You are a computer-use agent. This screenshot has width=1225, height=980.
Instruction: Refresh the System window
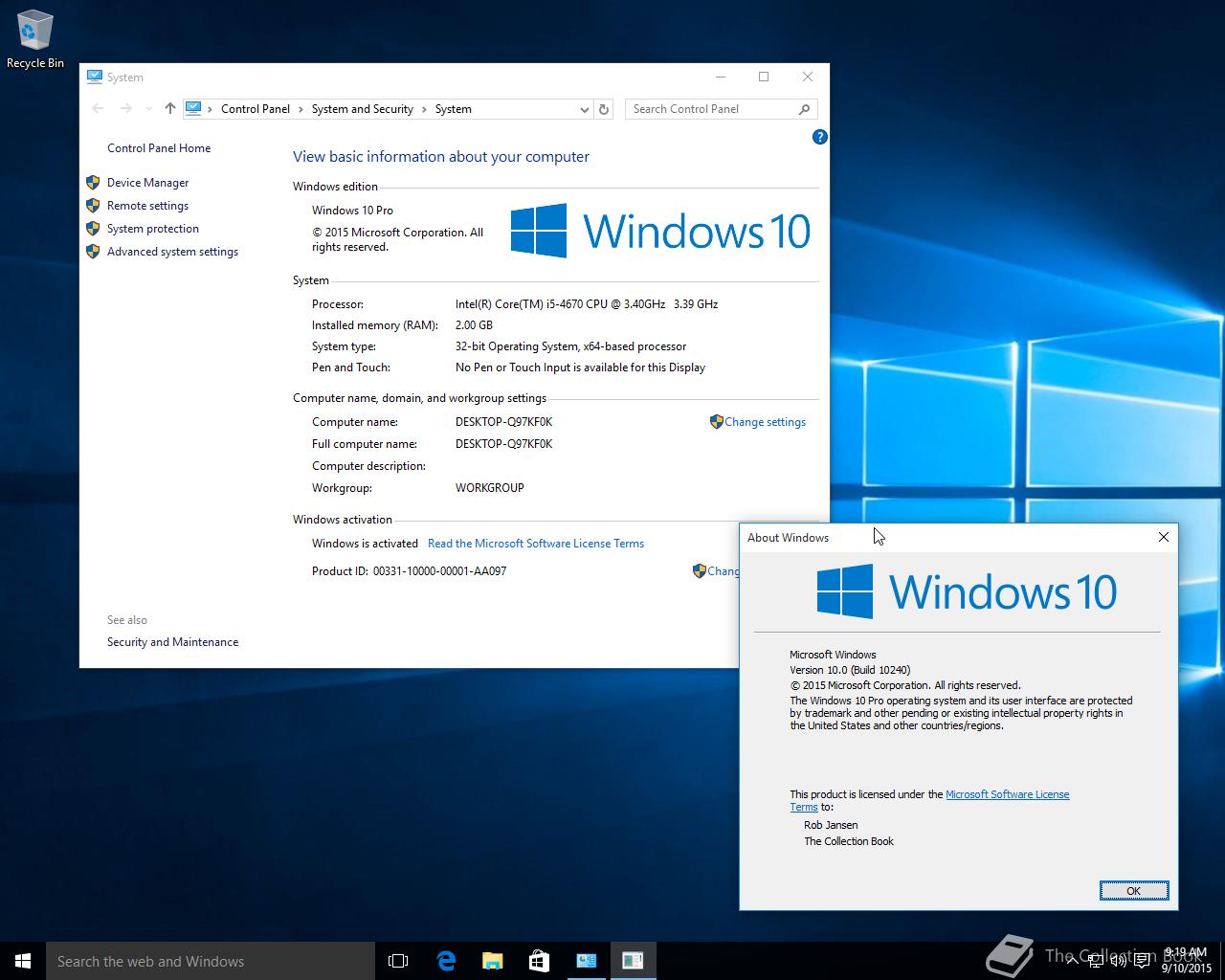[604, 109]
